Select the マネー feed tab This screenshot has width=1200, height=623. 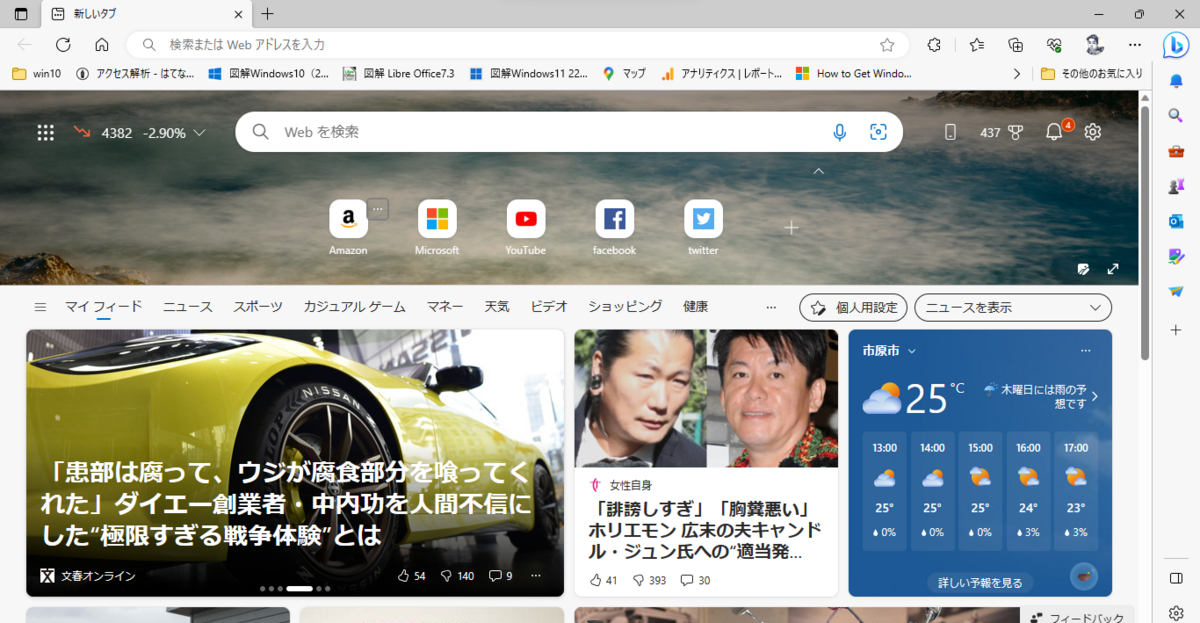[x=444, y=307]
